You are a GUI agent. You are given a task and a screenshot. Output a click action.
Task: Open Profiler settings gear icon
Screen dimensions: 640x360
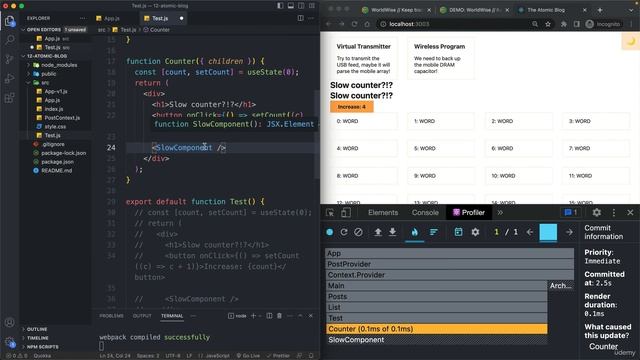(x=475, y=232)
